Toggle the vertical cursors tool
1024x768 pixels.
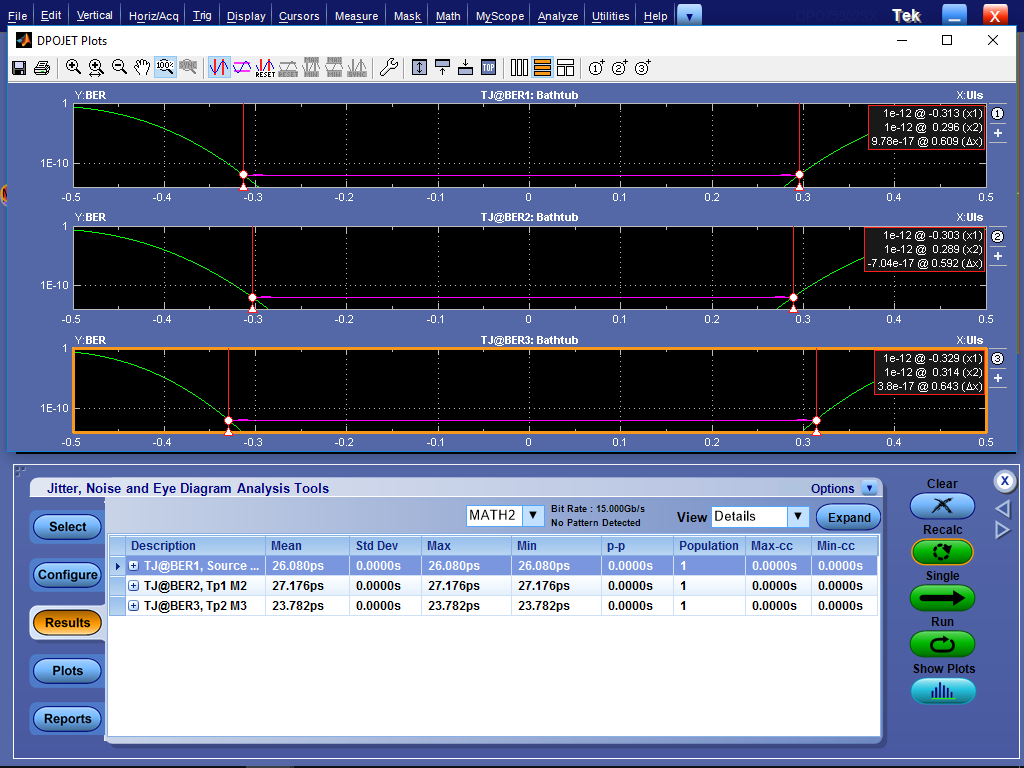[x=219, y=67]
